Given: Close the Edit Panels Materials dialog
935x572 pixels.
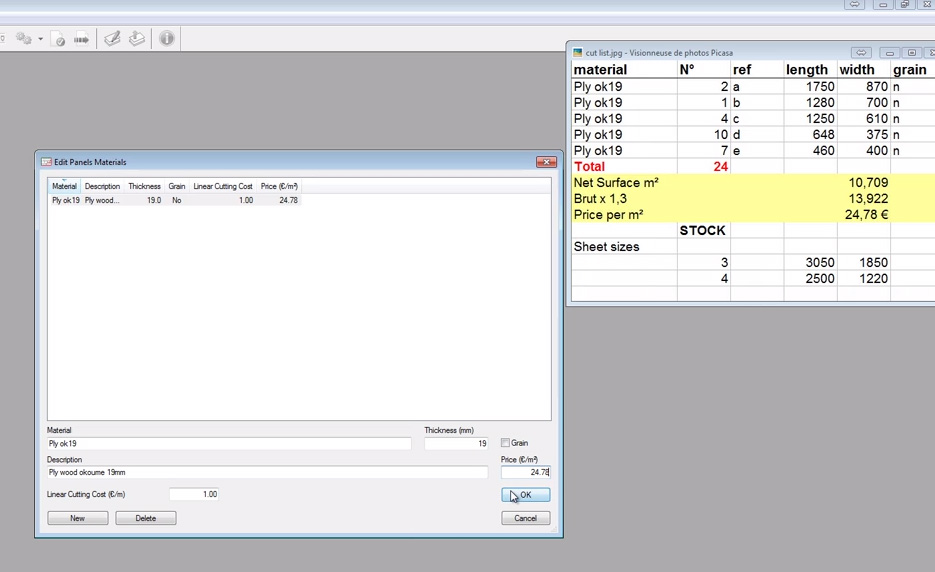Looking at the screenshot, I should point(546,162).
